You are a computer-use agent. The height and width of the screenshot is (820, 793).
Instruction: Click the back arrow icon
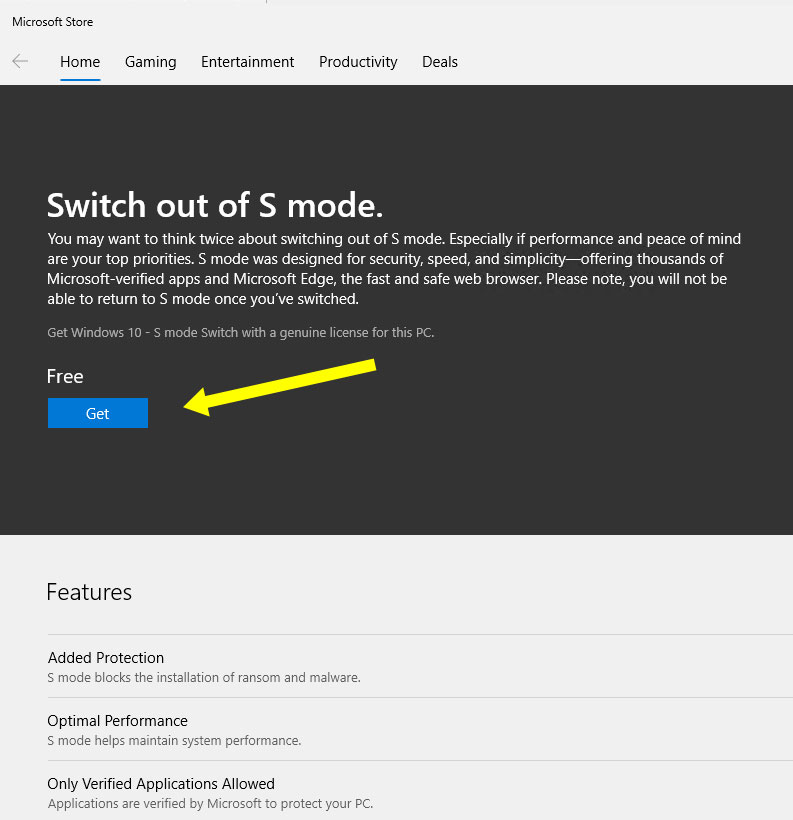tap(20, 61)
